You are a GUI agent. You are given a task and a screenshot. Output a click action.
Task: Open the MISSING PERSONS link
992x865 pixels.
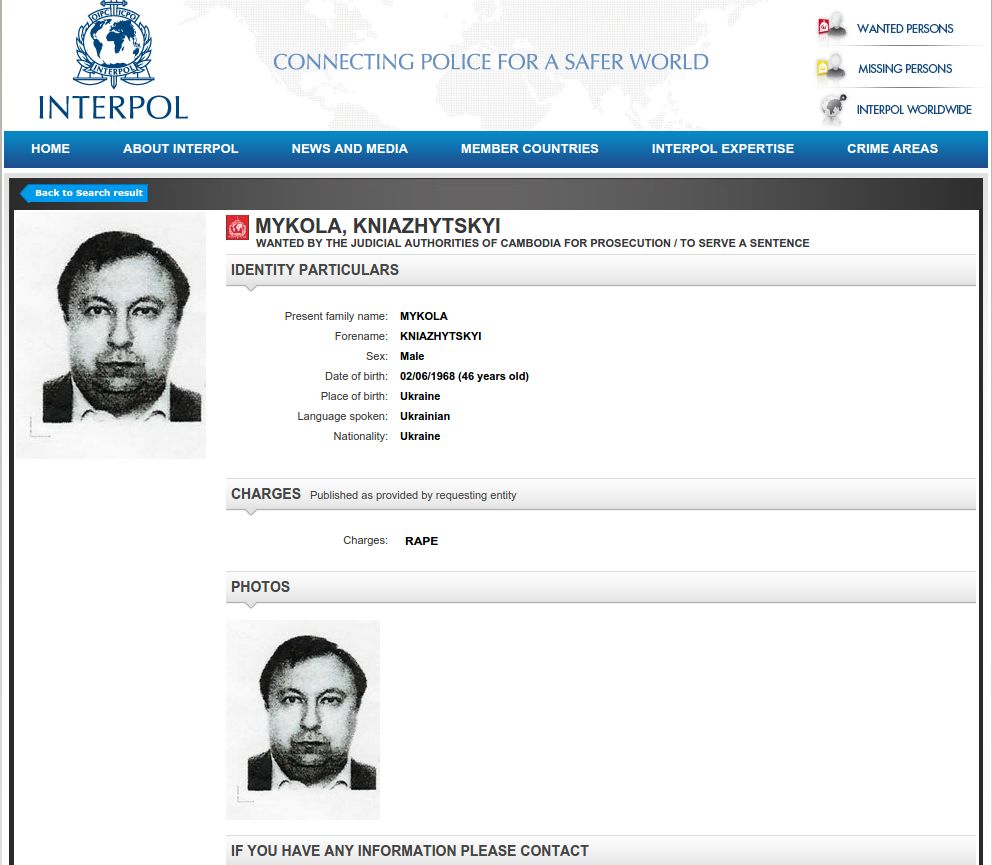tap(905, 68)
